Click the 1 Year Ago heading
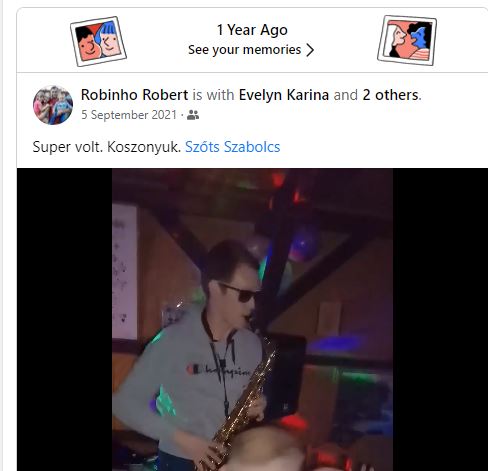The width and height of the screenshot is (488, 471). [x=252, y=30]
